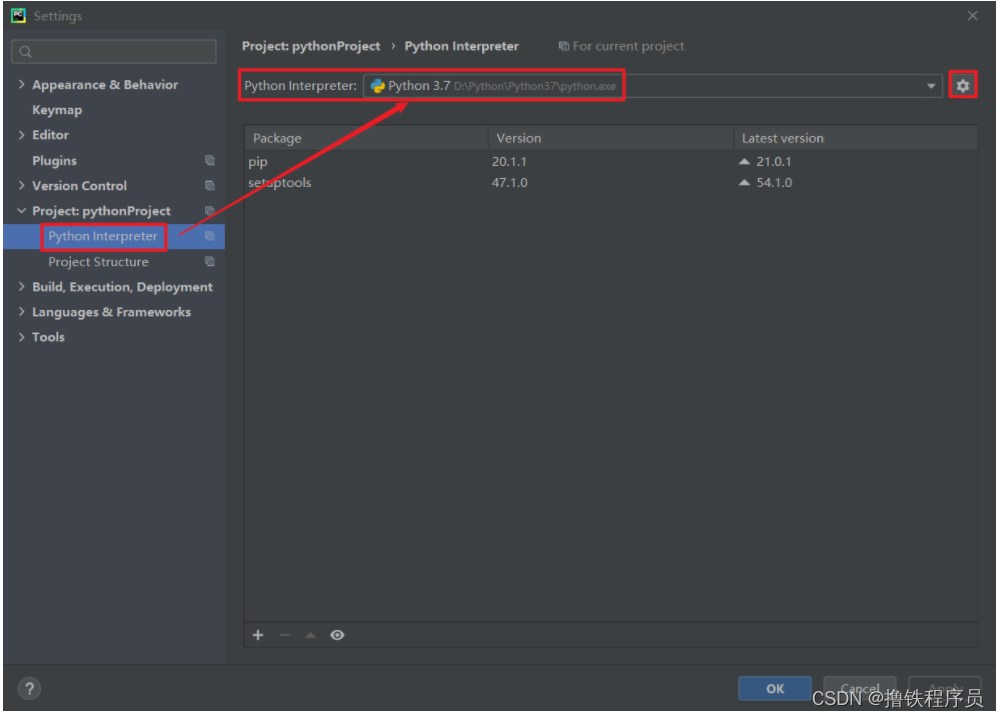The image size is (1000, 718).
Task: Expand the Version Control section
Action: pos(22,186)
